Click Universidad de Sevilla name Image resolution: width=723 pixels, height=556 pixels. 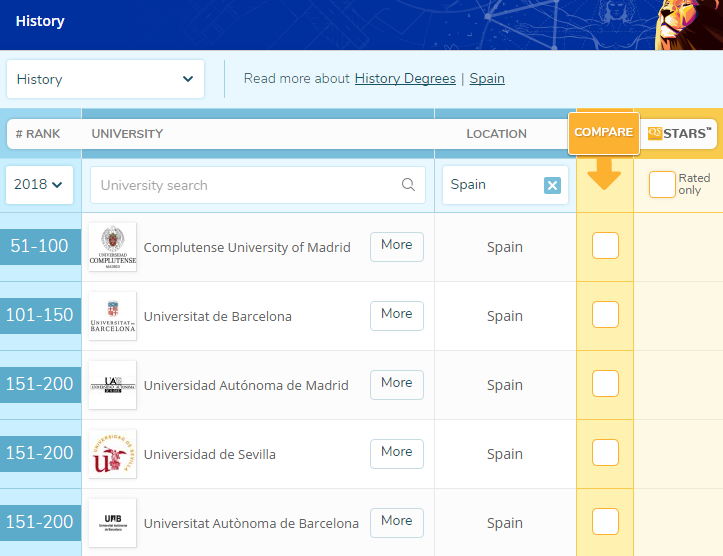(210, 455)
